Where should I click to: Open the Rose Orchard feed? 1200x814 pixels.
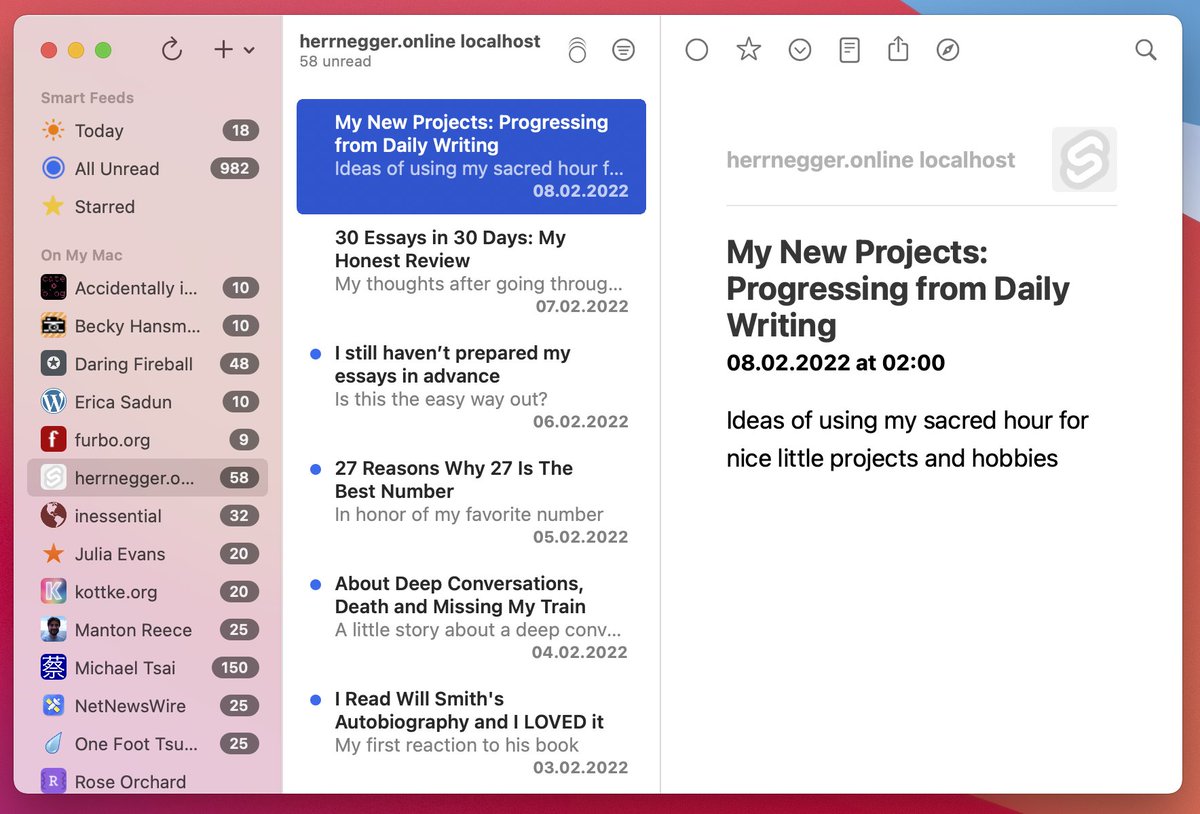point(148,781)
